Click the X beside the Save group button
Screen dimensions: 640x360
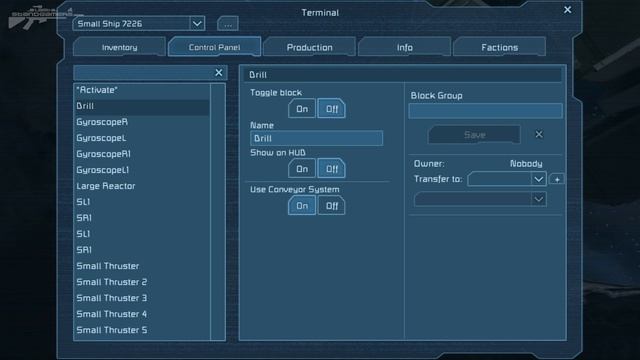pos(539,134)
